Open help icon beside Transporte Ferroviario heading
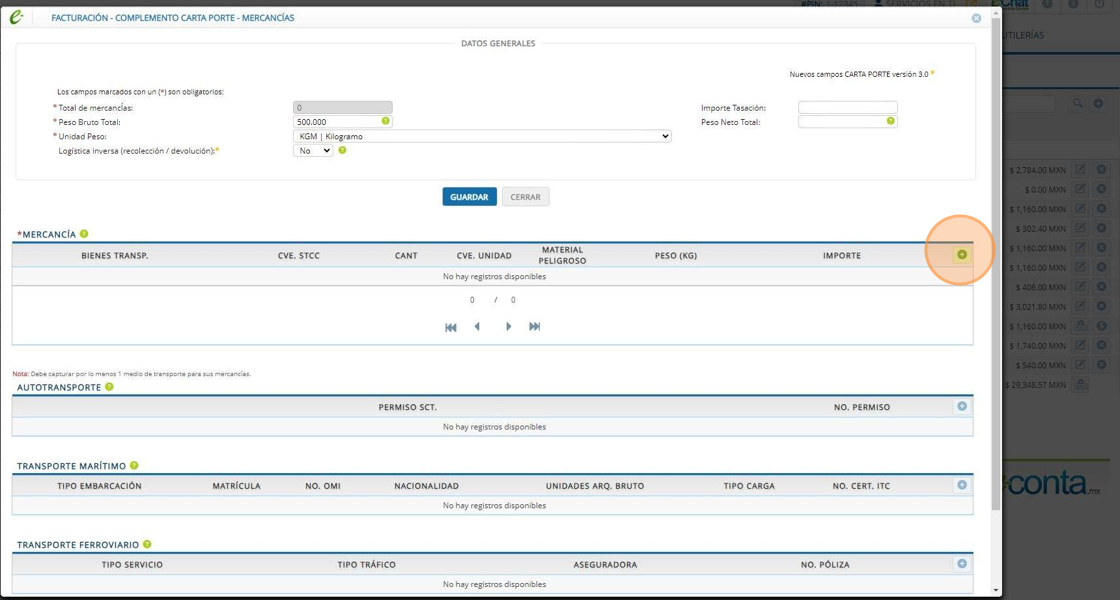 tap(147, 544)
